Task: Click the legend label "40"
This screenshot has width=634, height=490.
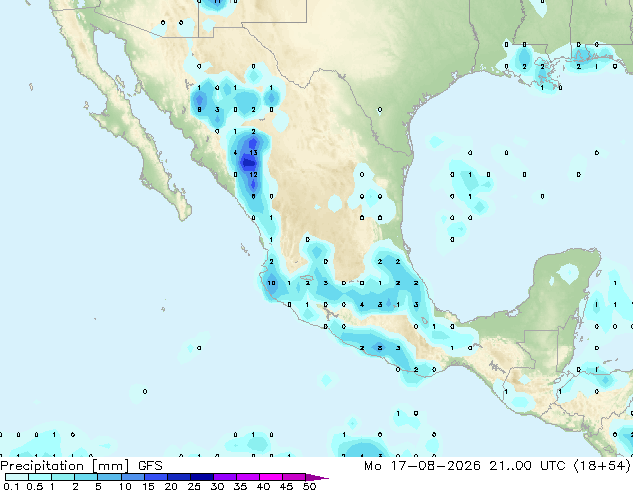Action: click(263, 486)
